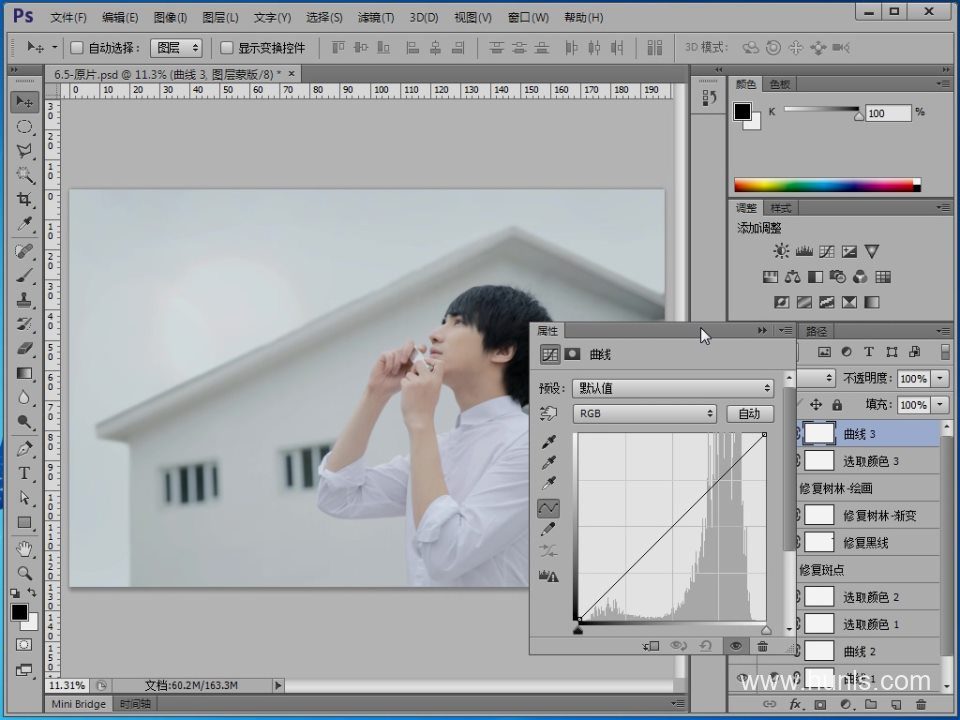960x720 pixels.
Task: Reset Curves to adjustment defaults
Action: coord(706,646)
